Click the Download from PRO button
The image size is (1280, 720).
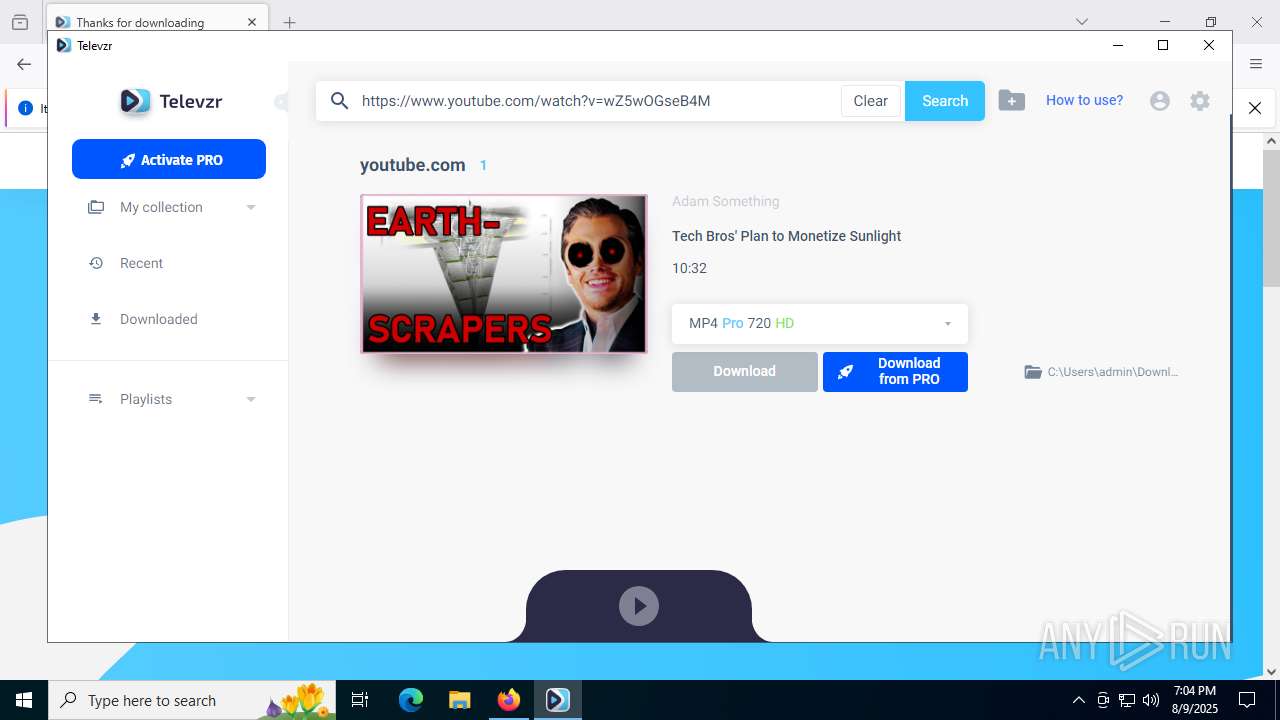pos(895,371)
